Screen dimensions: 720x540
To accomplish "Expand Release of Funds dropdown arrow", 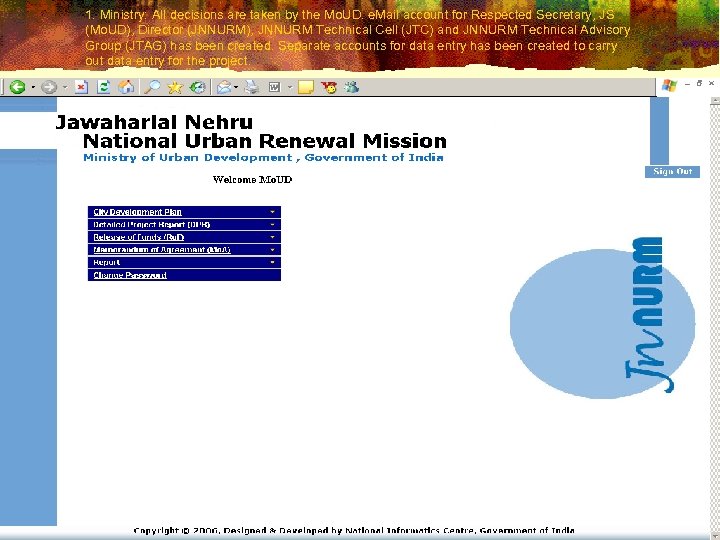I will (x=272, y=237).
